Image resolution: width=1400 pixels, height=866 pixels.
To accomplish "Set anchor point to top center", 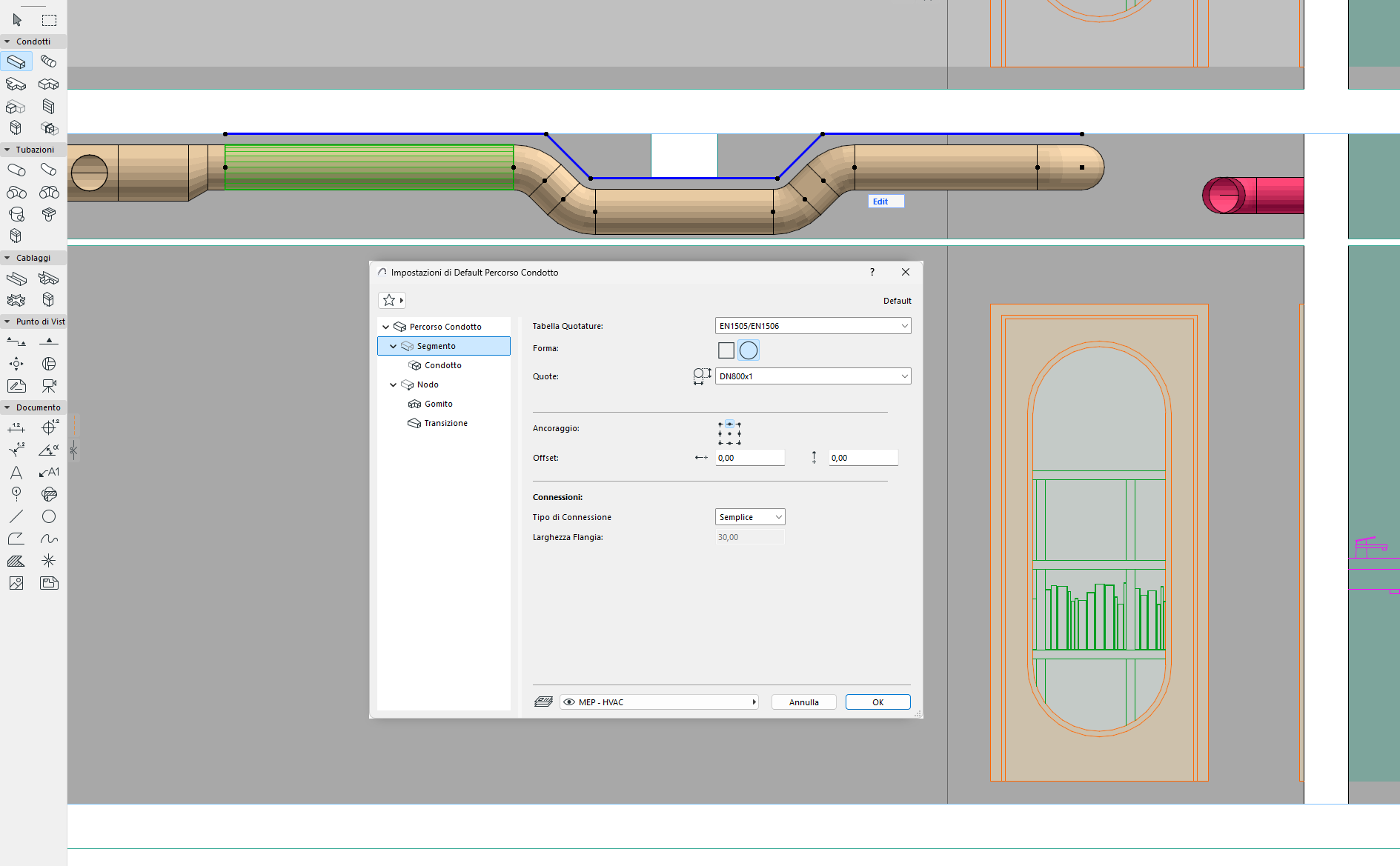I will 729,424.
